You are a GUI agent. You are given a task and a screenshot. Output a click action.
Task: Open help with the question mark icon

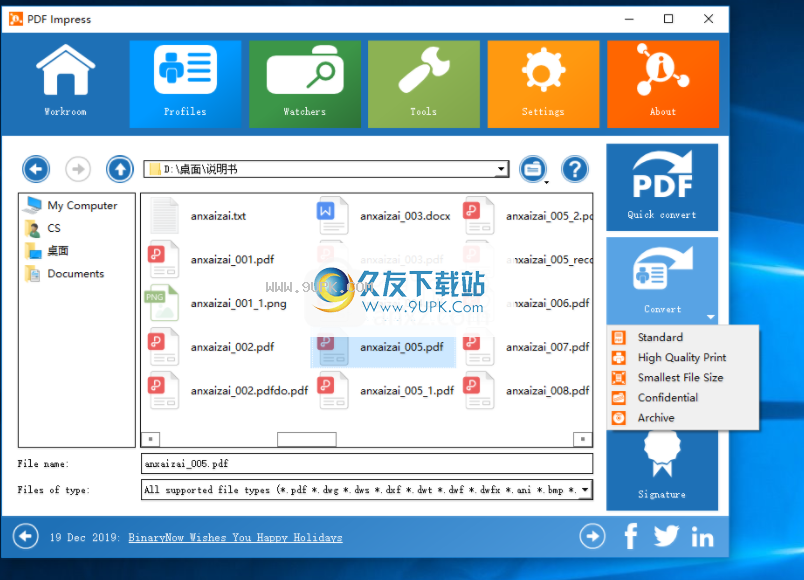[575, 169]
